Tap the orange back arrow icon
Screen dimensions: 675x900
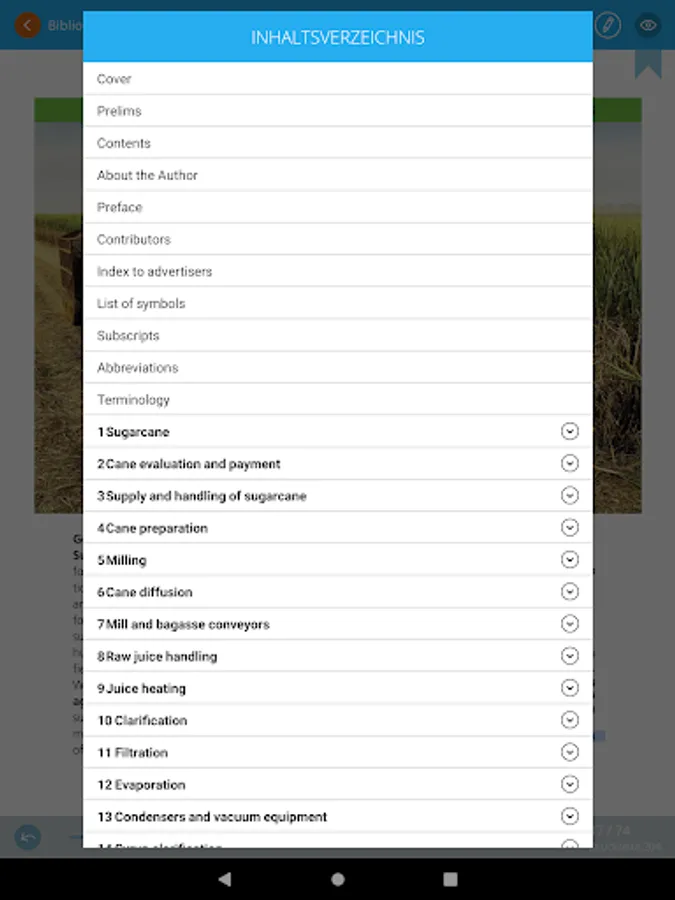pyautogui.click(x=27, y=25)
